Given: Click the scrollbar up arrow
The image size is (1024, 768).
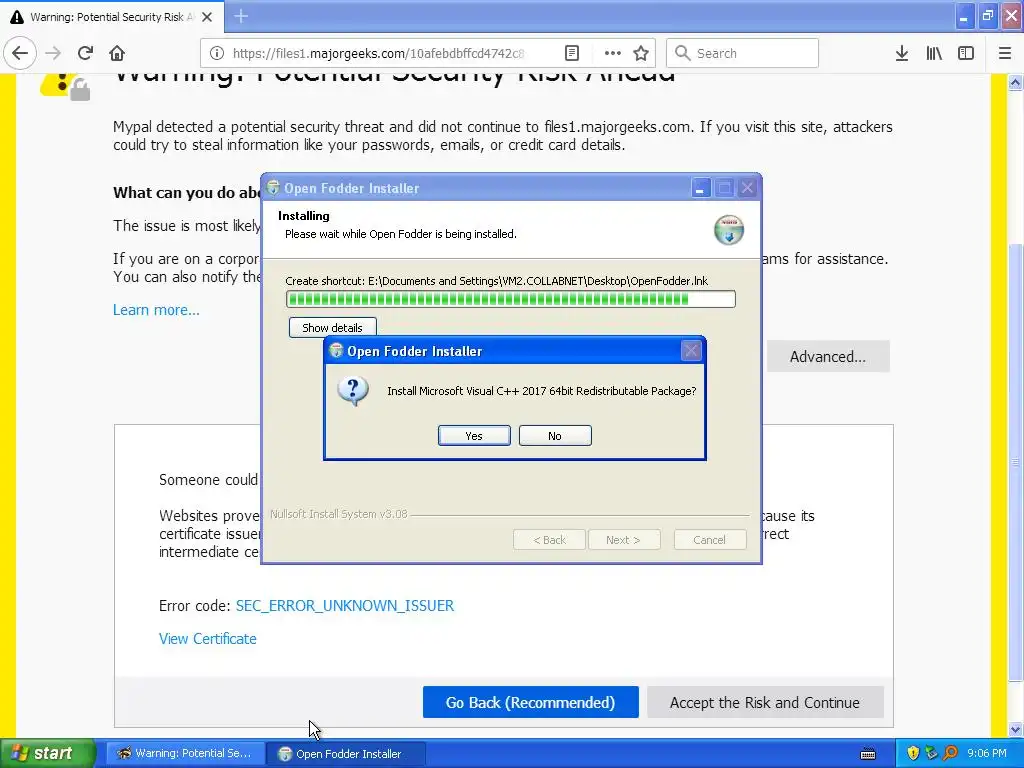Looking at the screenshot, I should click(1015, 82).
